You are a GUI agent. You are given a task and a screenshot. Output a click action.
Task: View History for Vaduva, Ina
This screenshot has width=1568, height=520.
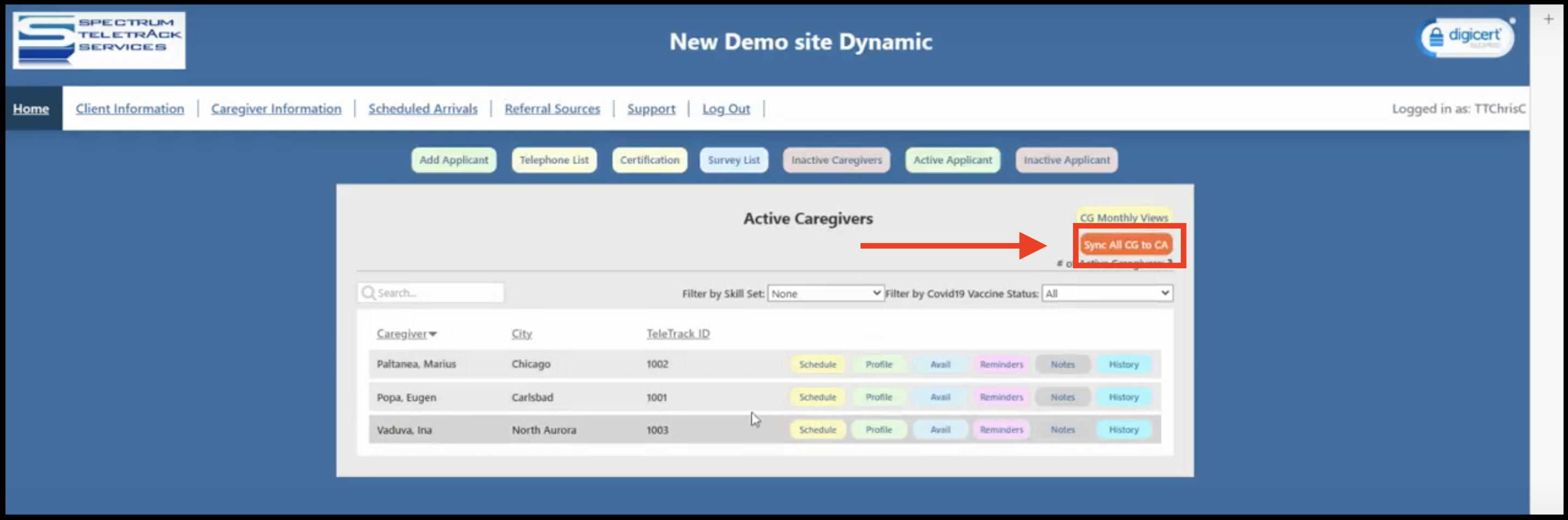1123,429
